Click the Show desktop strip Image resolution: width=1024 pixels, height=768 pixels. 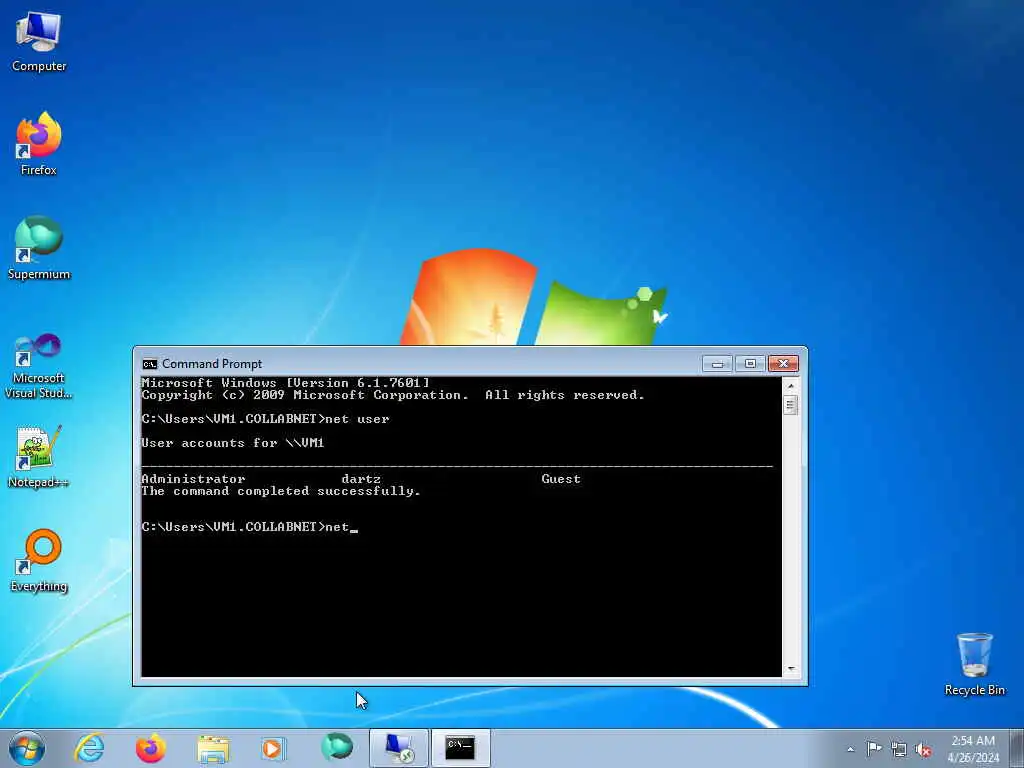coord(1016,748)
